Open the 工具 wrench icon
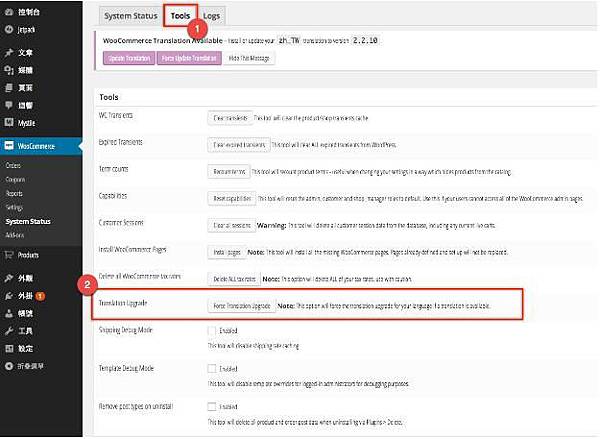The height and width of the screenshot is (439, 600). click(9, 331)
